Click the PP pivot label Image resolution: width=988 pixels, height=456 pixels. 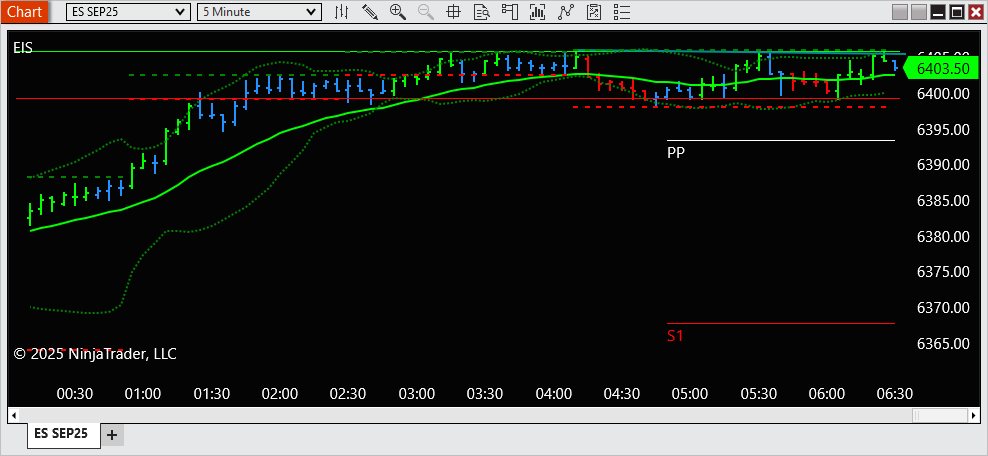click(x=676, y=152)
